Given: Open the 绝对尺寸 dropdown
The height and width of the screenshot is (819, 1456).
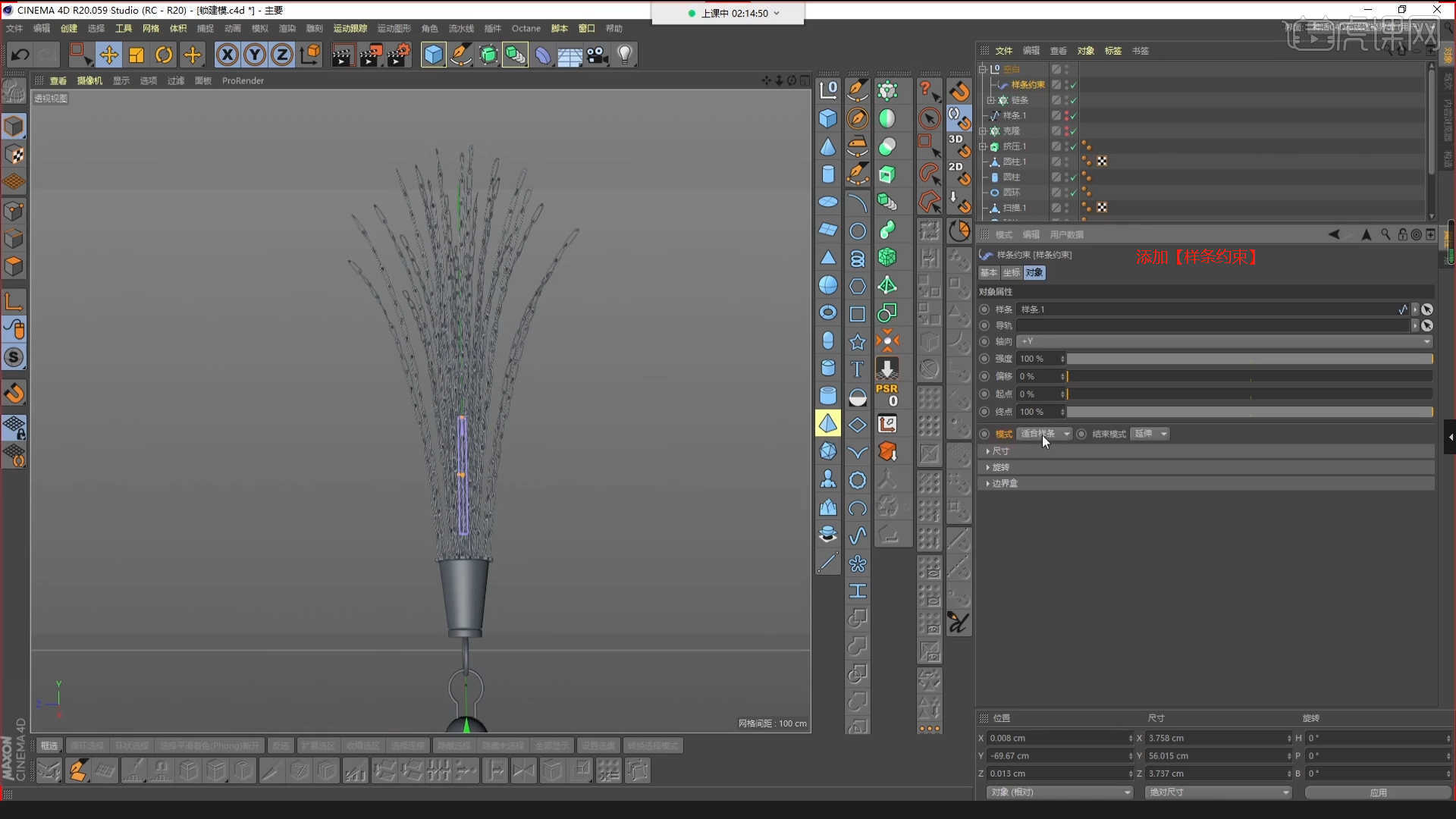Looking at the screenshot, I should coord(1218,792).
